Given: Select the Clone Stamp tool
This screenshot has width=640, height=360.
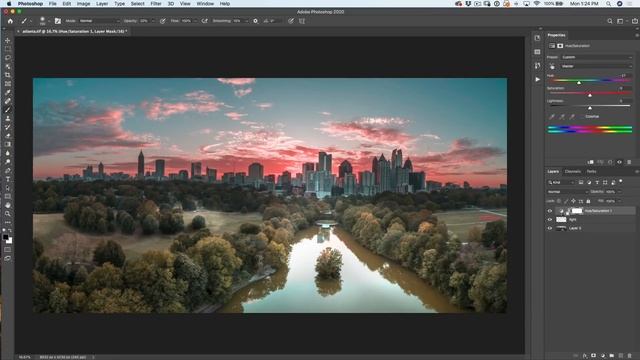Looking at the screenshot, I should [8, 118].
